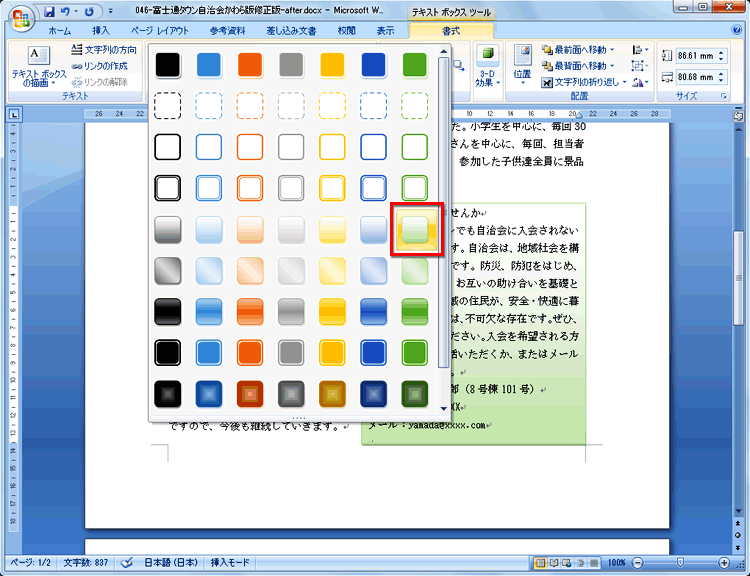The width and height of the screenshot is (750, 576).
Task: Choose the black glossy banded style
Action: (x=167, y=311)
